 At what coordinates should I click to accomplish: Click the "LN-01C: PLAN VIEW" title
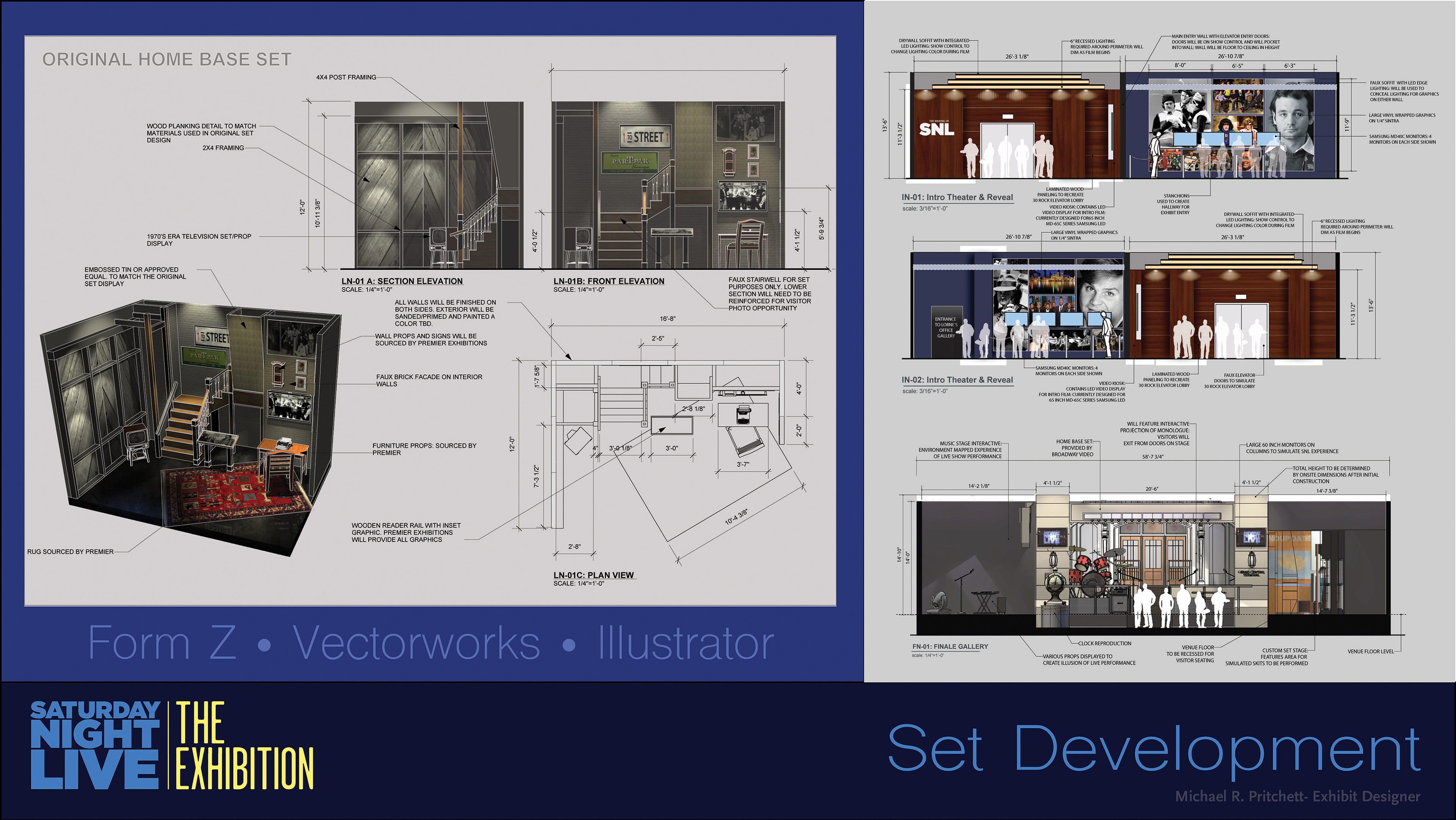click(594, 575)
